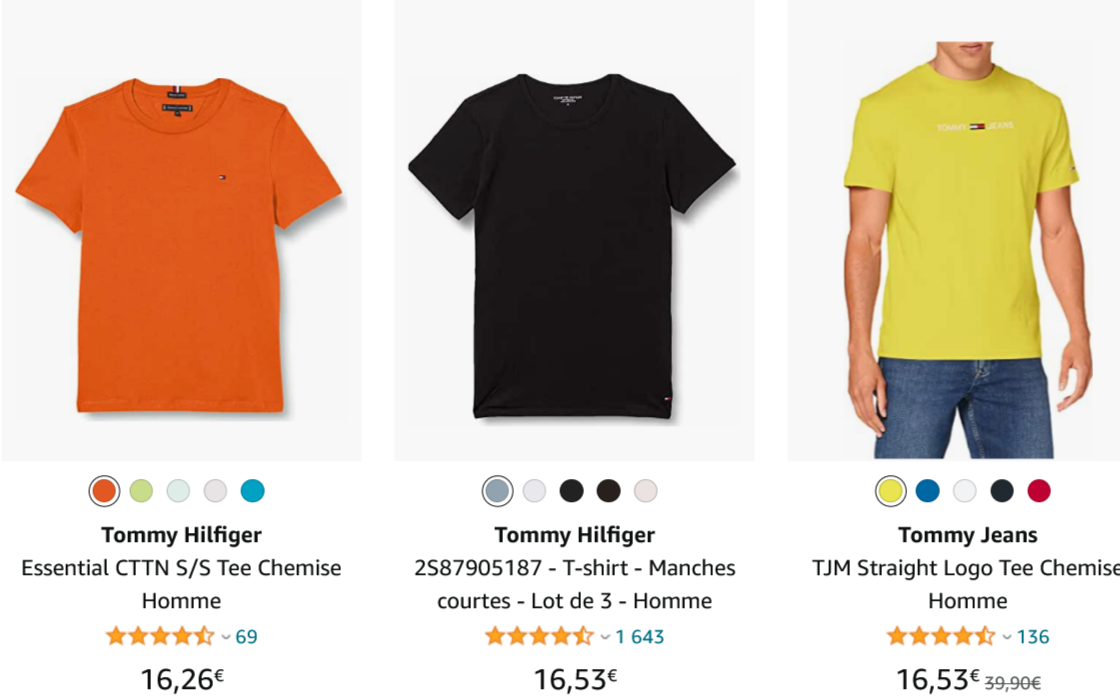Viewport: 1120px width, 699px height.
Task: Pick the black color for the 3-pack t-shirt
Action: pos(571,490)
